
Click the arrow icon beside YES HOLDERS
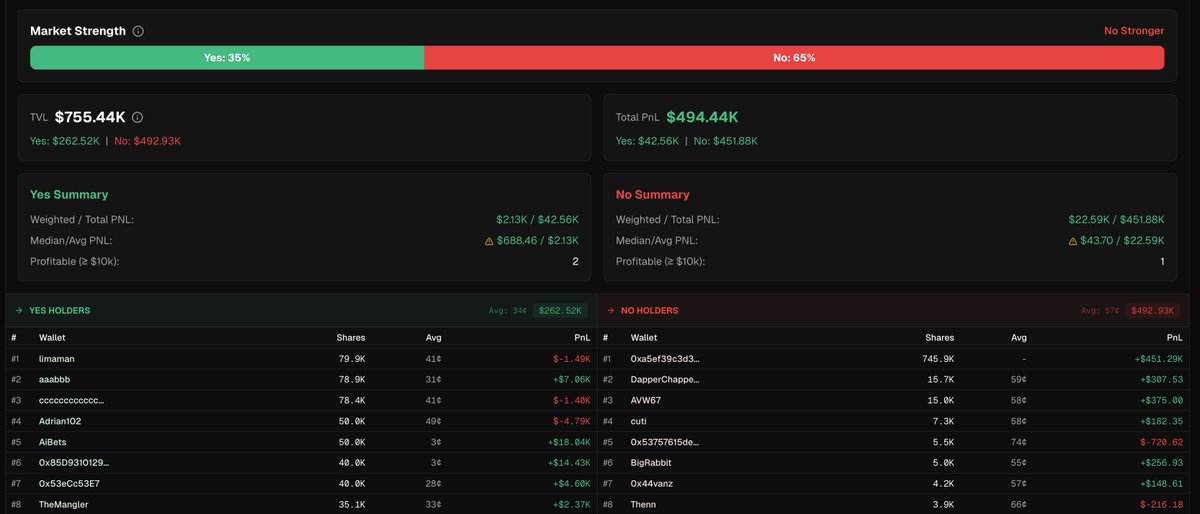(x=18, y=311)
